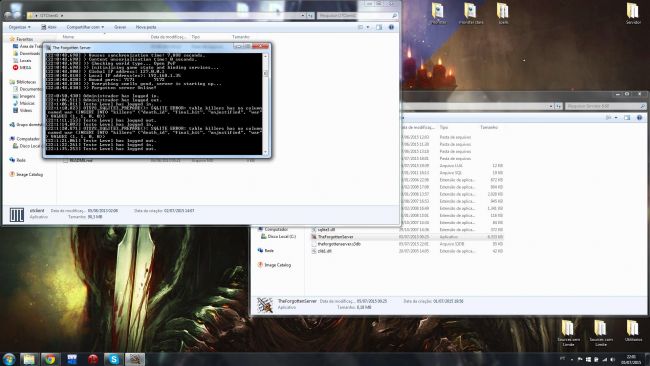Toggle the preview pane in OTClient window

379,27
